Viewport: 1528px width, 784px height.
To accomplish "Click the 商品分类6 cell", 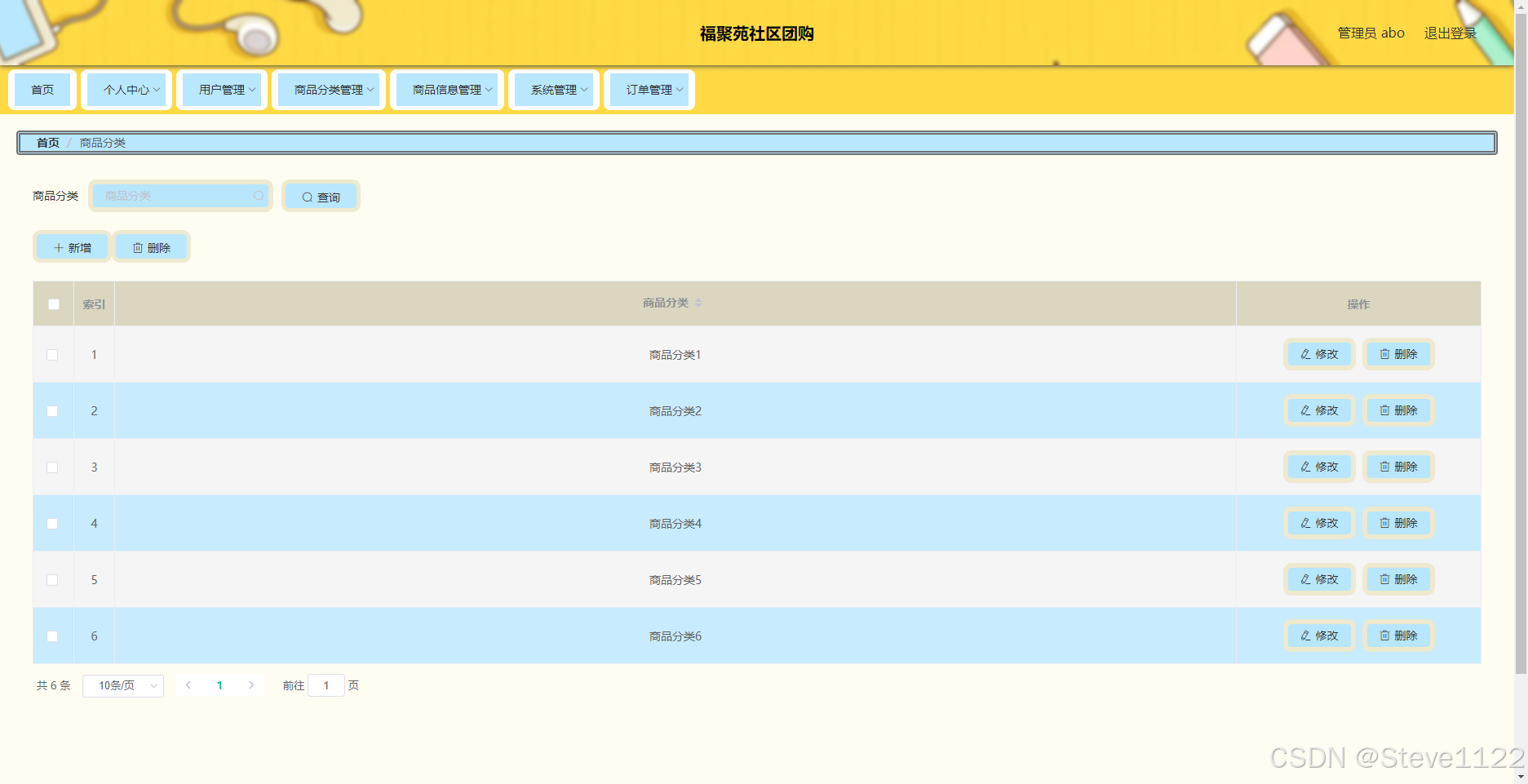I will (x=675, y=636).
